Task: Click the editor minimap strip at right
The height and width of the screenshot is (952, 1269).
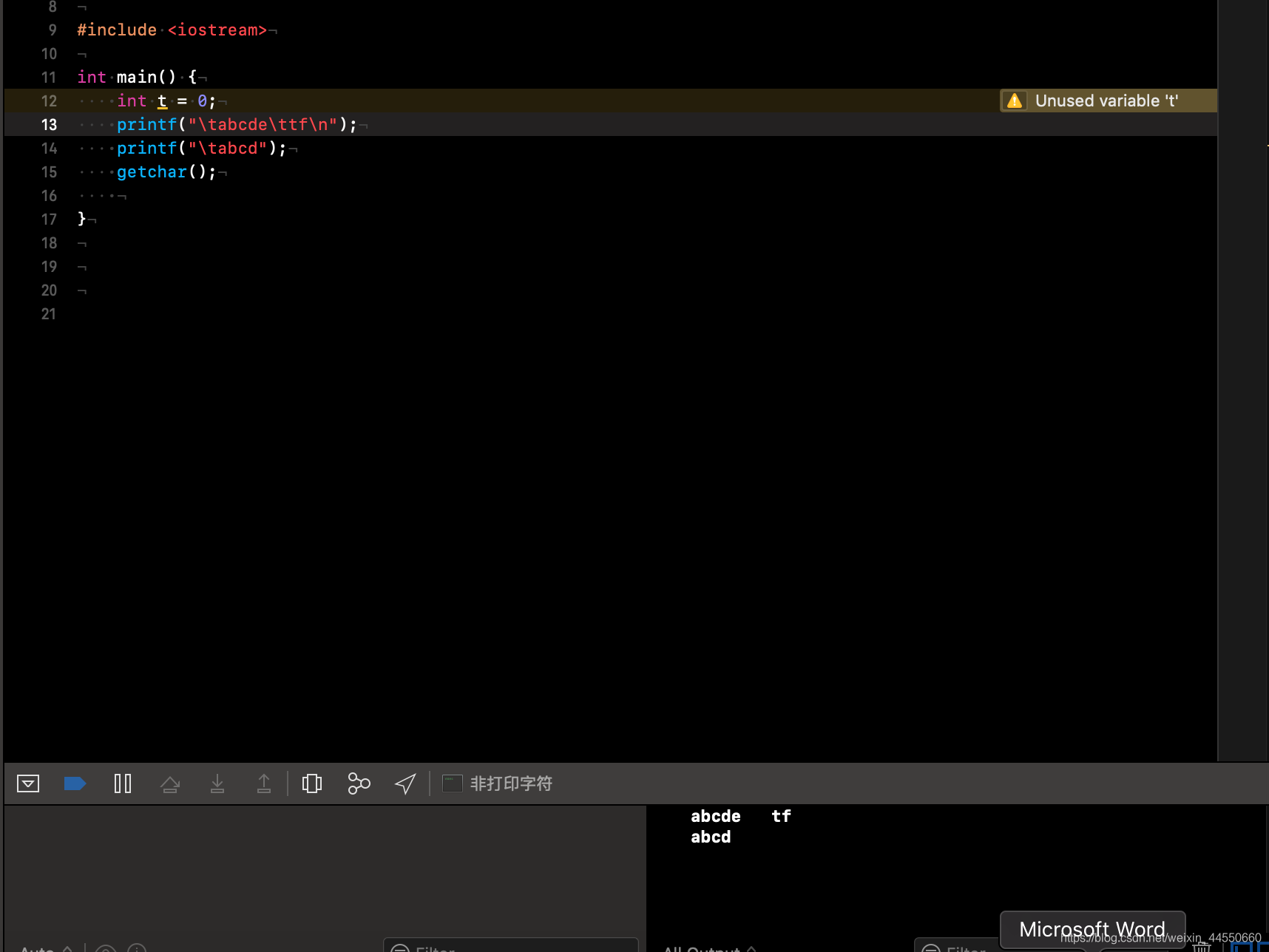Action: (1243, 380)
